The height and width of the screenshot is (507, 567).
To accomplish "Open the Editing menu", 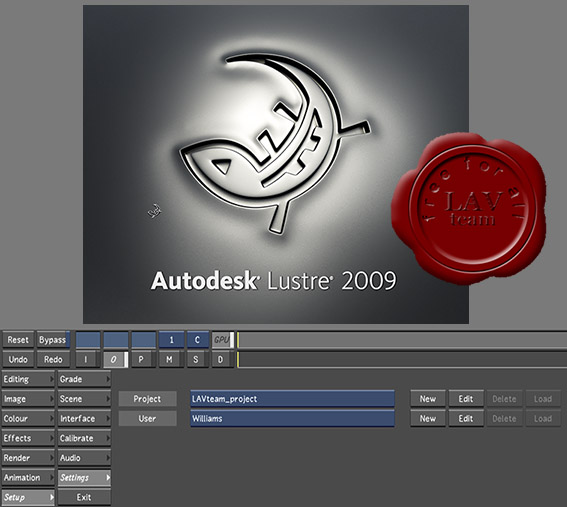I will point(28,379).
